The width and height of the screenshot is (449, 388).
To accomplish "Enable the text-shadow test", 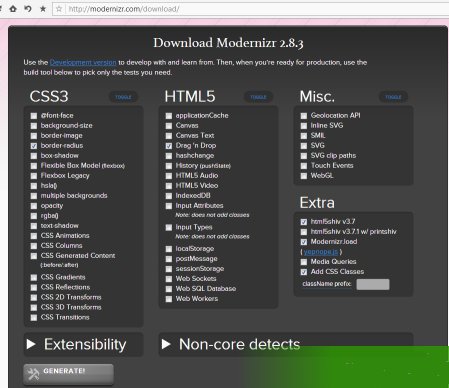I will coord(34,226).
